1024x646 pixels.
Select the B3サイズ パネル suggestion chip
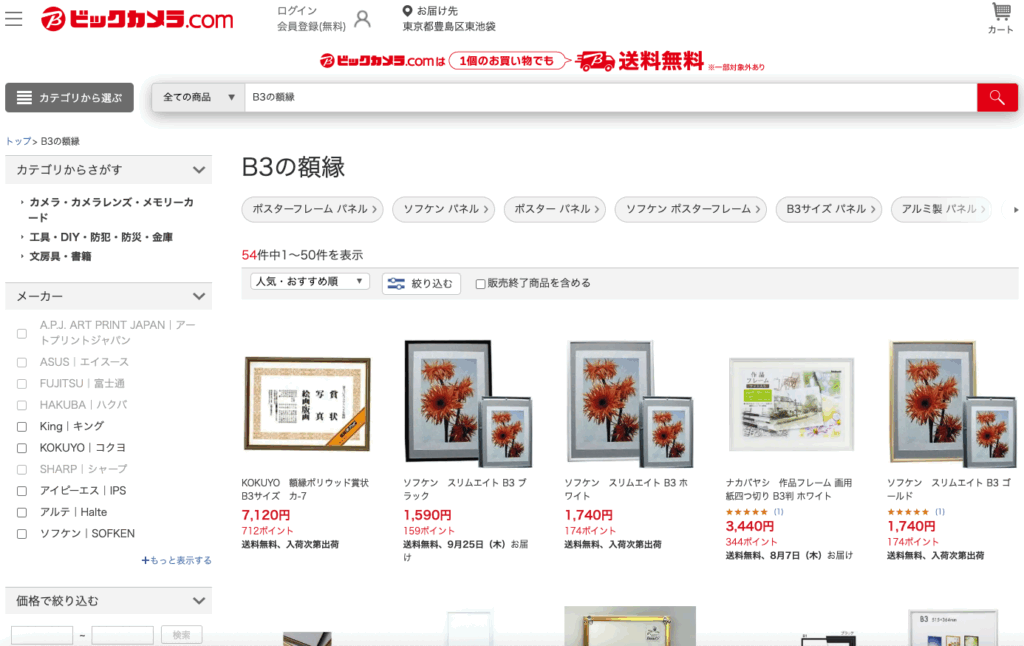point(829,209)
